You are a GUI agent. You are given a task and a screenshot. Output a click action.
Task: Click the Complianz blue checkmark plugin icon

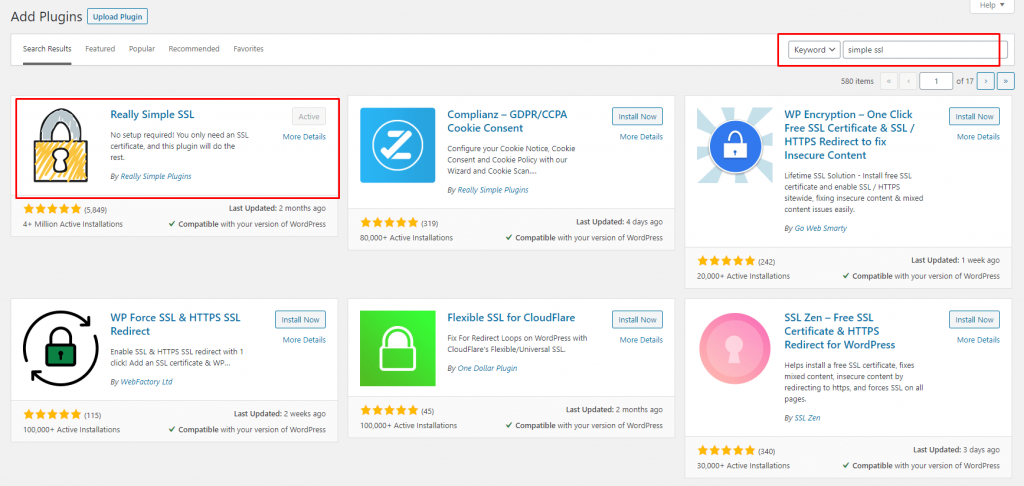(397, 145)
